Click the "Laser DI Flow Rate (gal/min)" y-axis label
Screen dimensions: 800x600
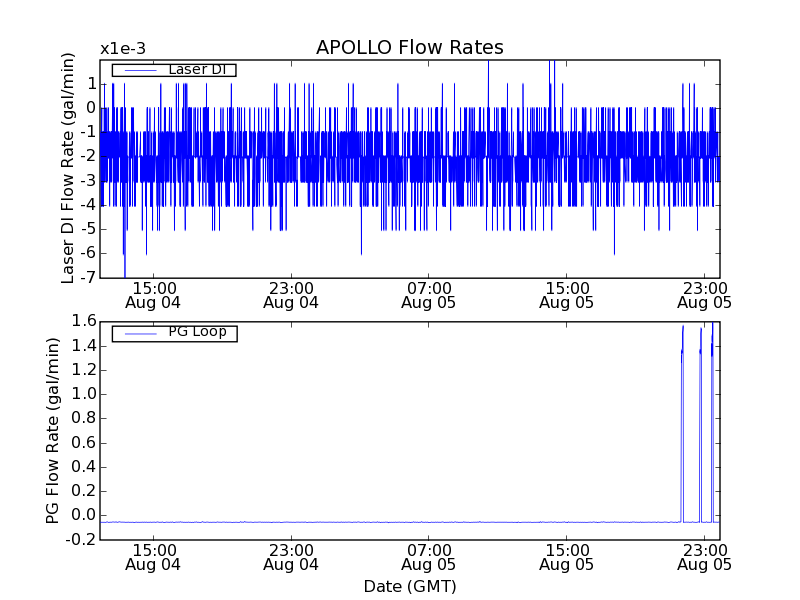tap(69, 168)
